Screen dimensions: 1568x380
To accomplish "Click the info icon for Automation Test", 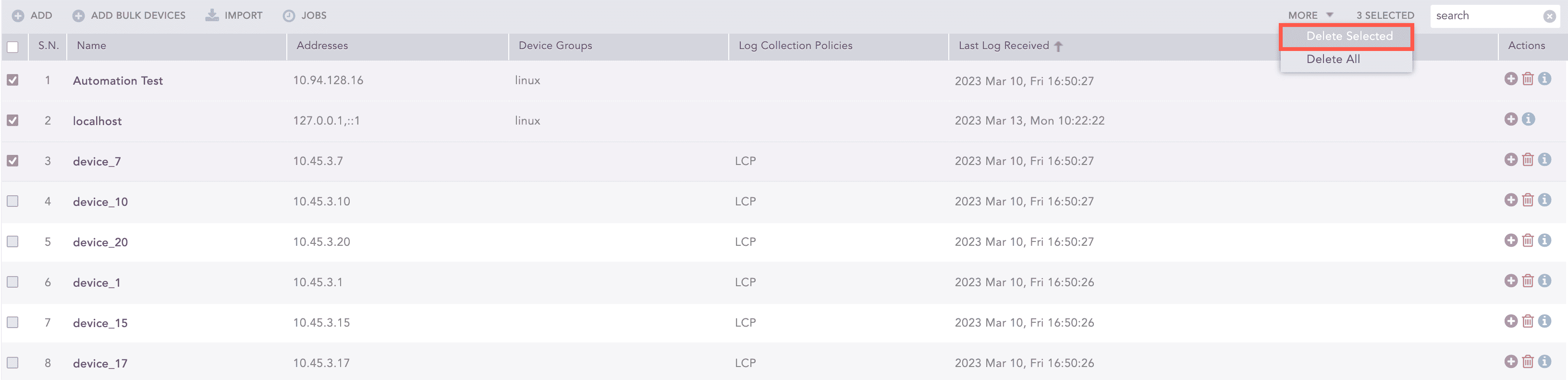I will coord(1545,79).
